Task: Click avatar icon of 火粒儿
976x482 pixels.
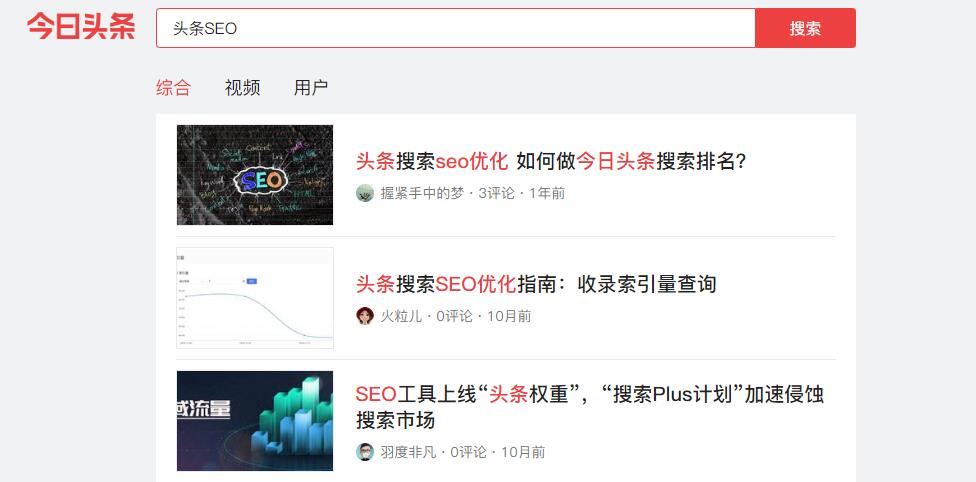Action: click(365, 316)
